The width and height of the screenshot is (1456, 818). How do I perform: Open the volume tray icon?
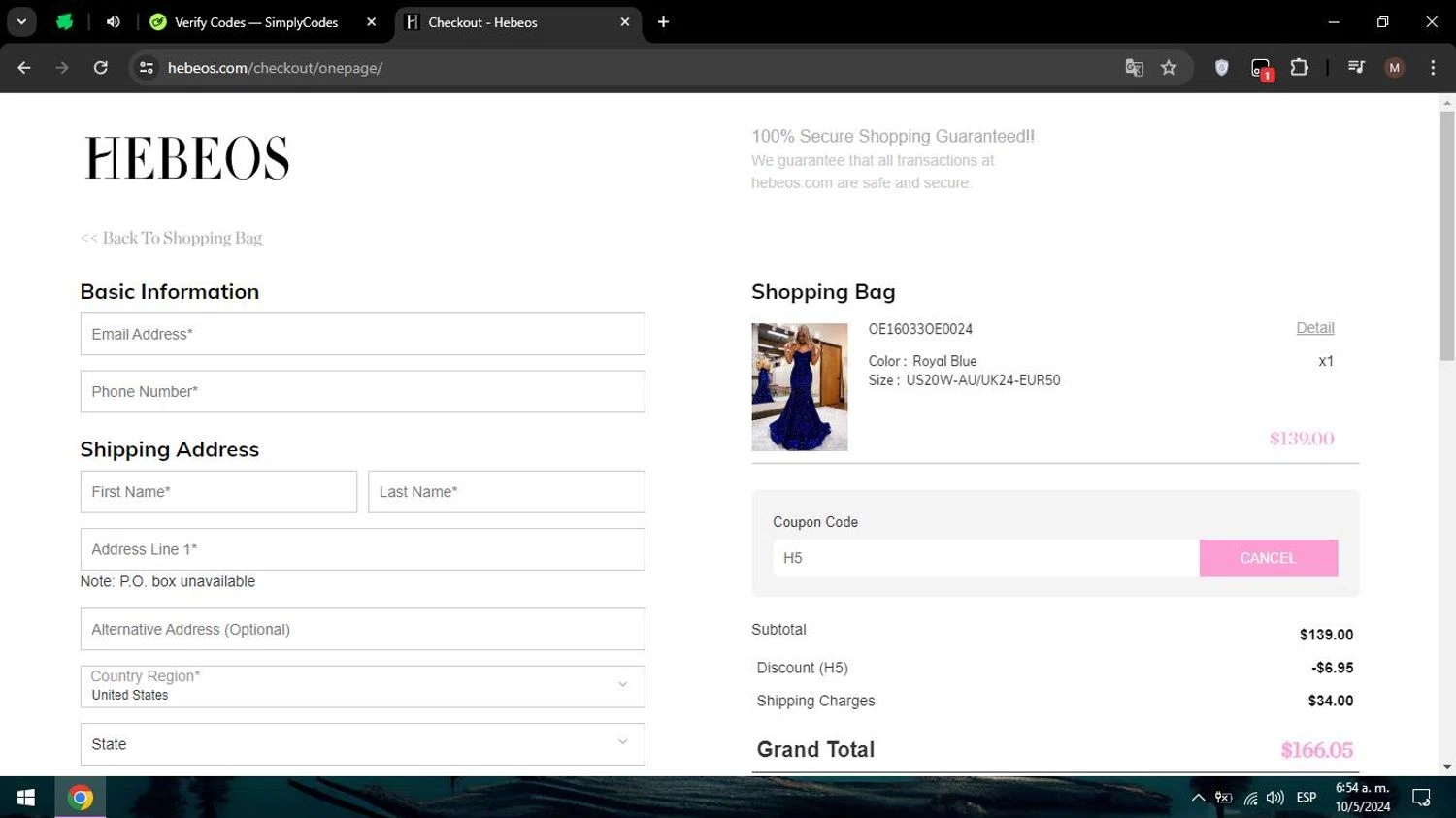[1274, 798]
